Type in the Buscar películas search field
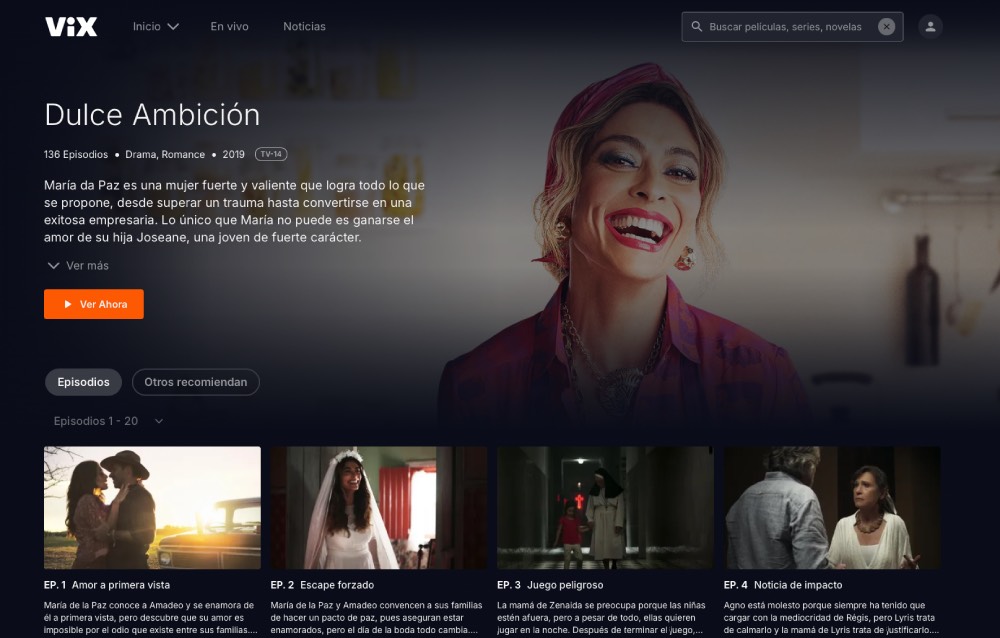 pos(785,27)
